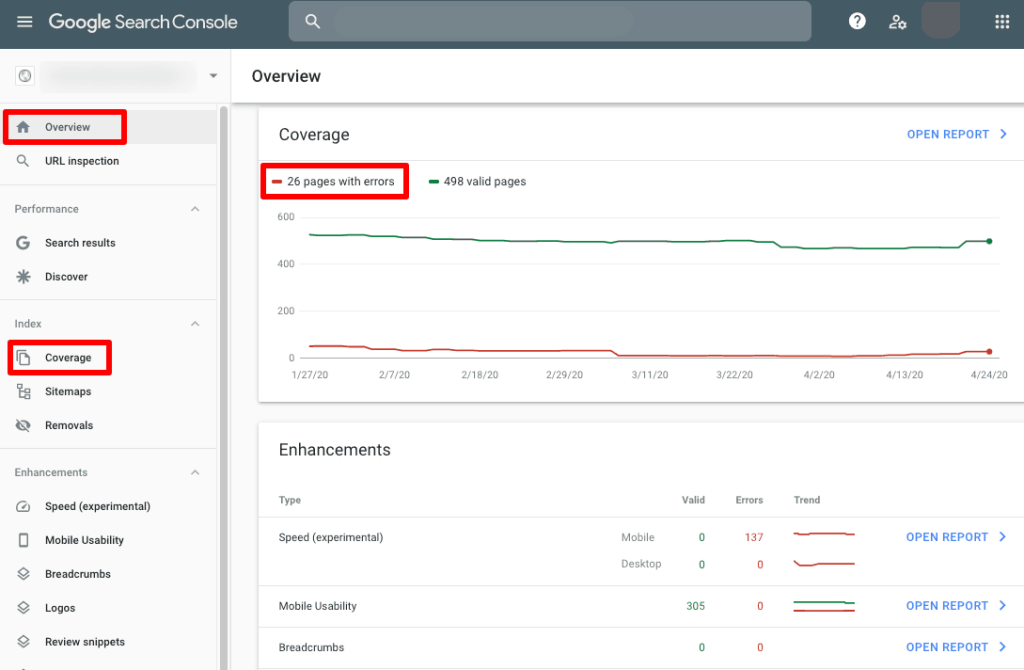Click the Breadcrumbs layers icon
The height and width of the screenshot is (670, 1024).
24,574
